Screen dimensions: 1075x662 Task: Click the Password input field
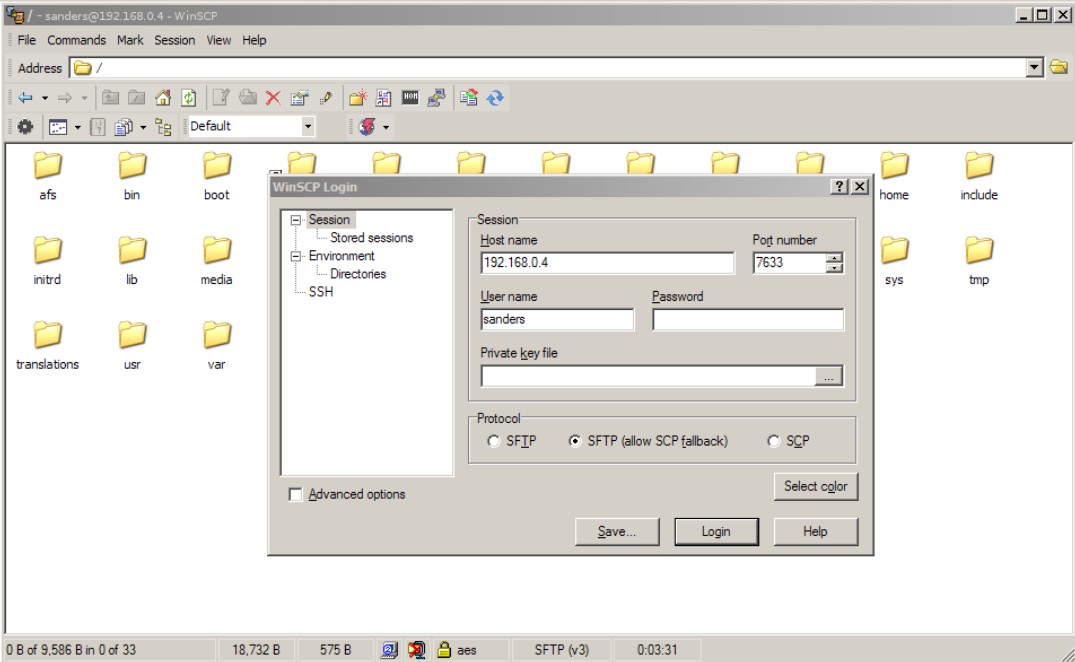(x=748, y=319)
